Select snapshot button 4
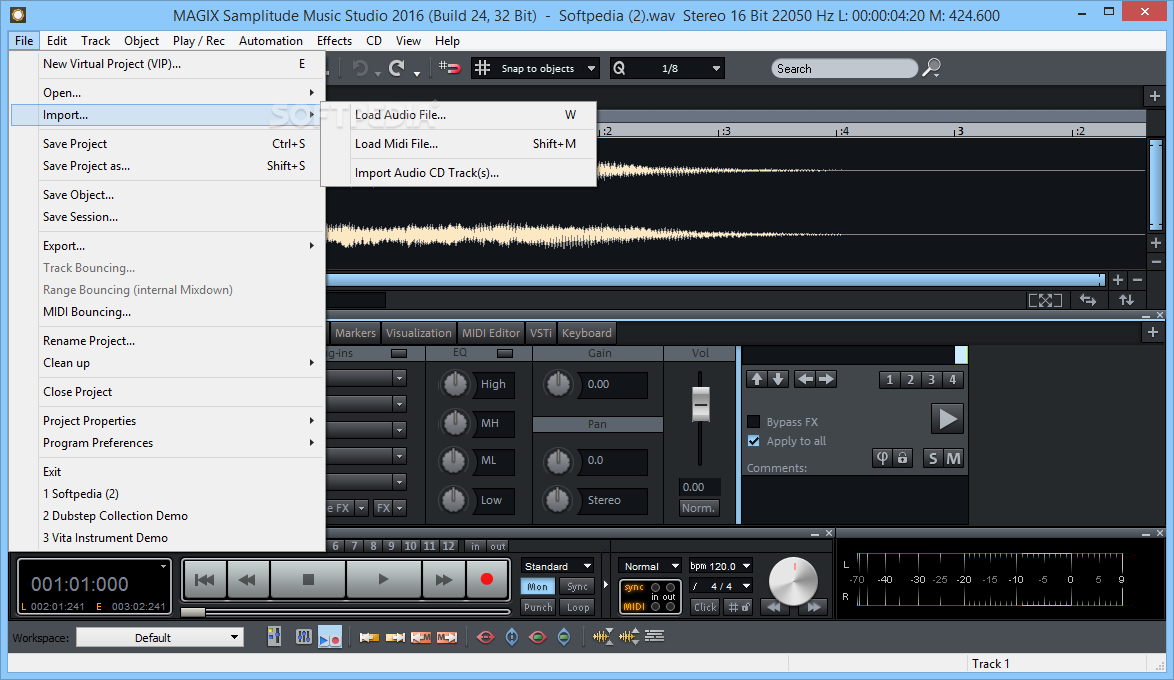Screen dimensions: 1174x680 (952, 379)
